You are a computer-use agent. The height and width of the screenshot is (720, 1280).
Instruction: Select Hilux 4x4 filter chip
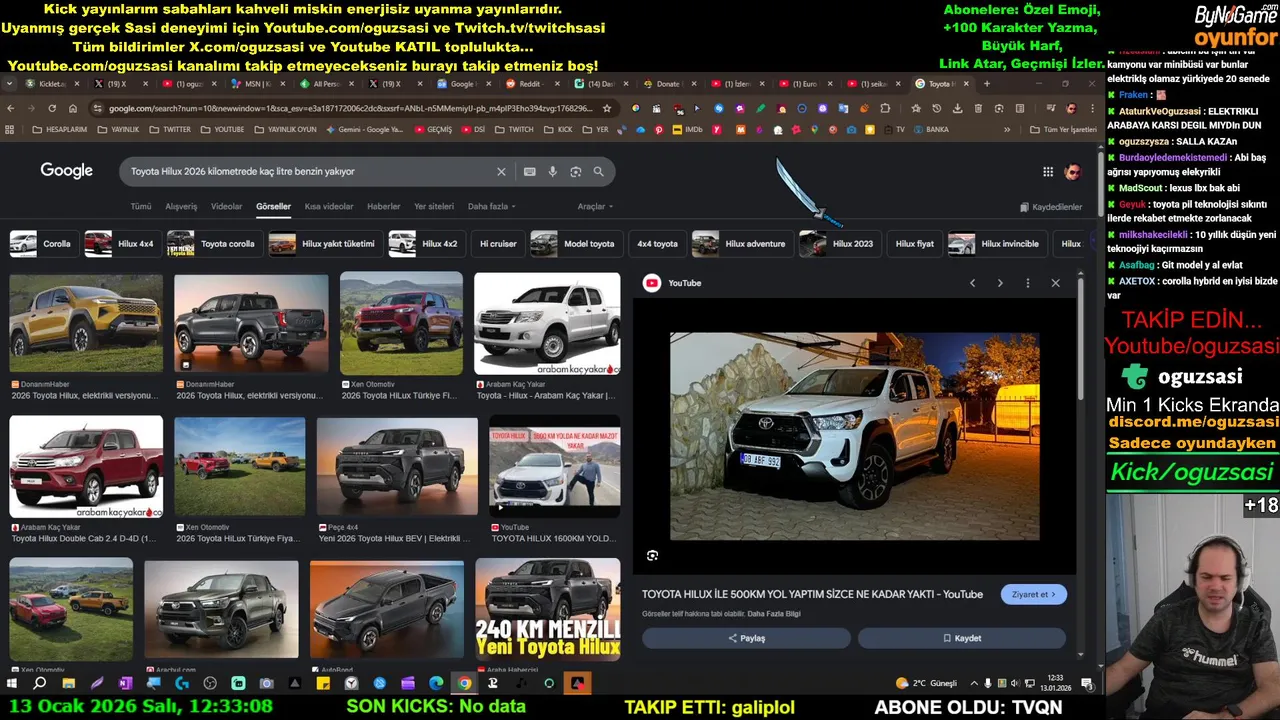121,244
